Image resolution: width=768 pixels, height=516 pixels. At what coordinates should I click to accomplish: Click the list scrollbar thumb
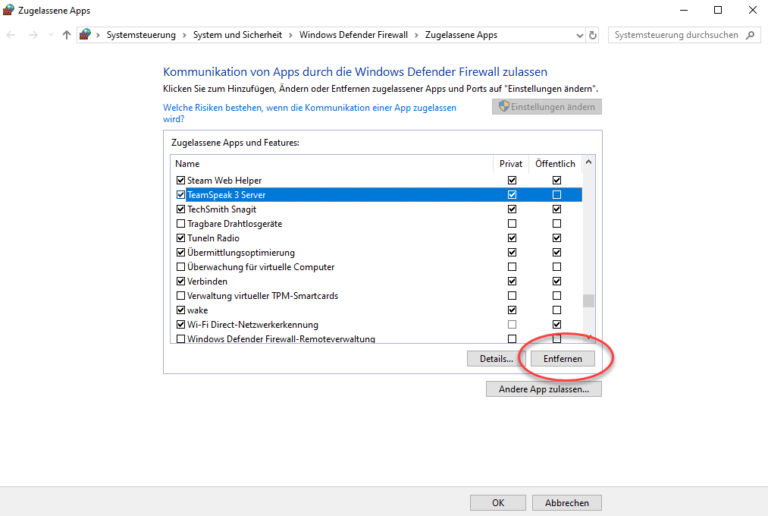coord(589,300)
